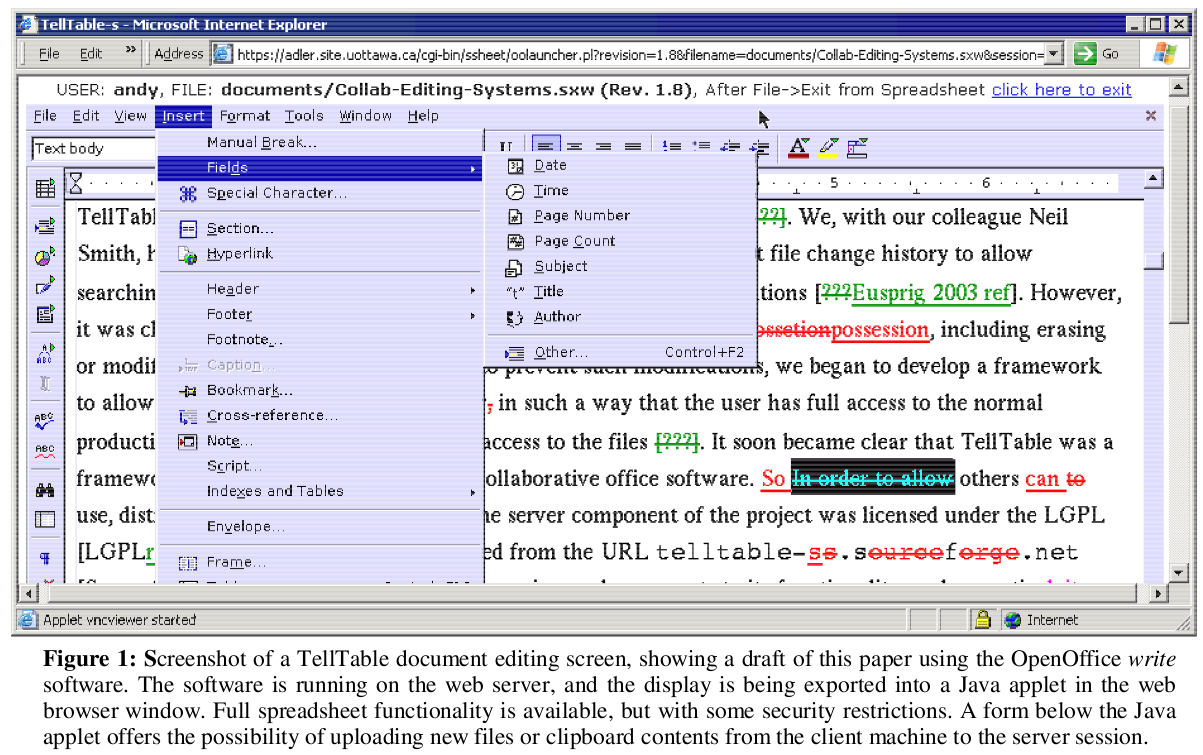This screenshot has height=755, width=1203.
Task: Run the Spellcheck icon with blue checkmark
Action: (45, 419)
